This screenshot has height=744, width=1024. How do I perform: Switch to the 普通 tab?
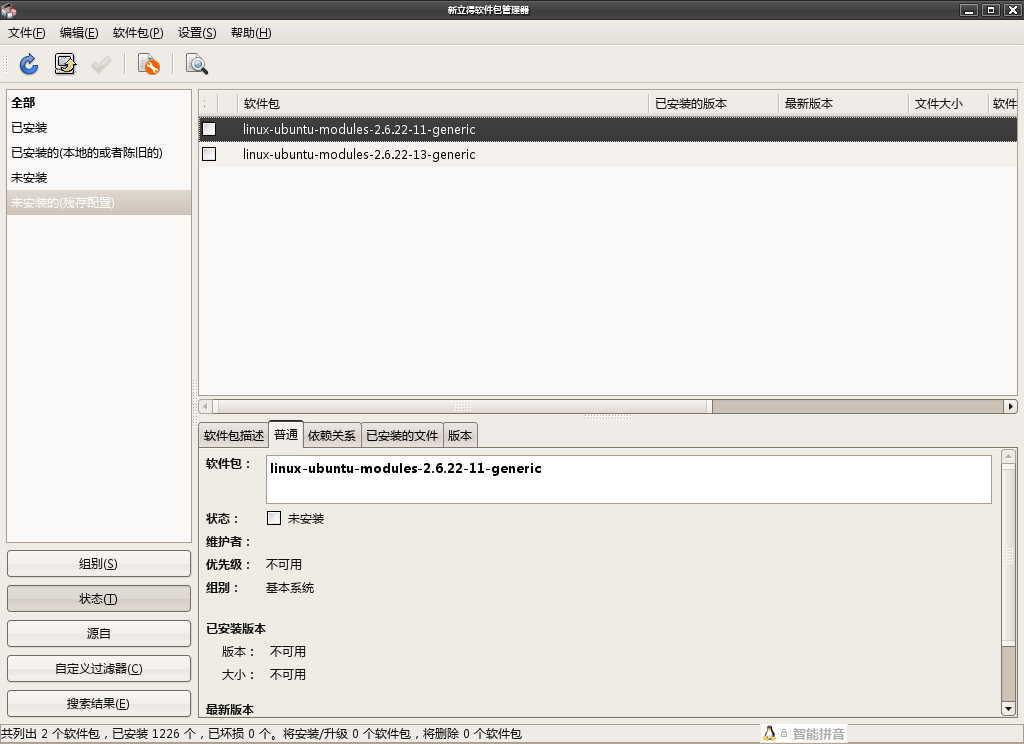coord(286,434)
